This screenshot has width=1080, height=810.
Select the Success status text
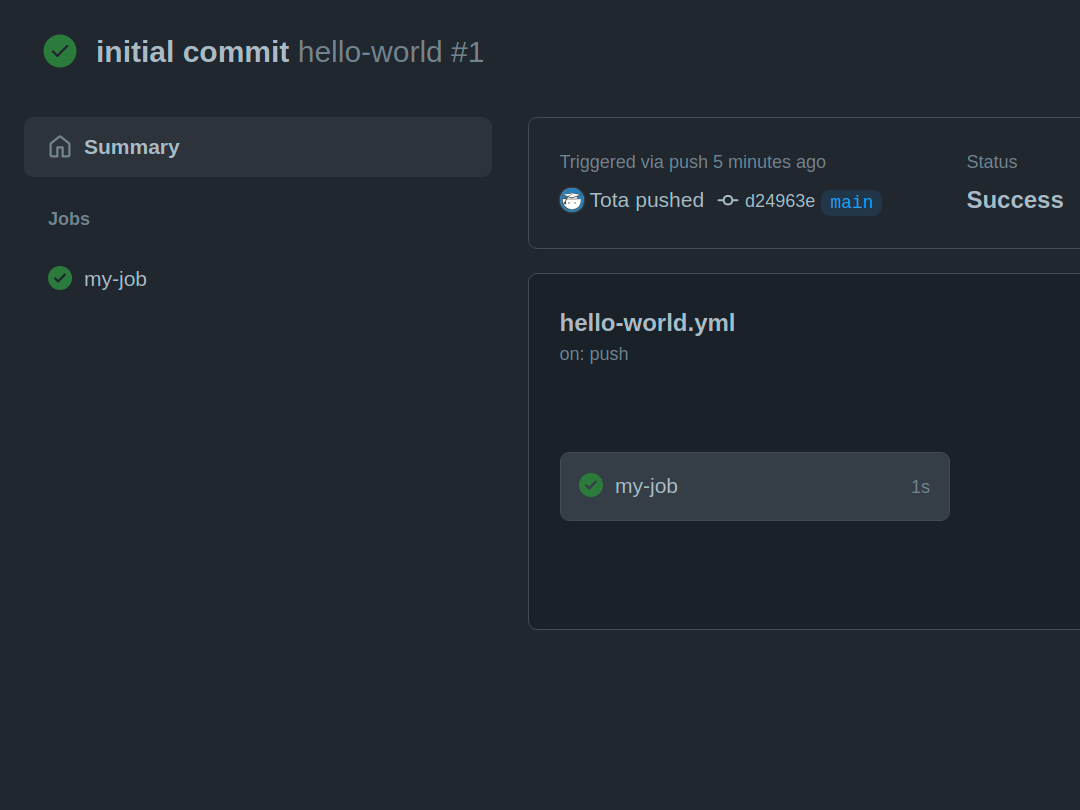click(1014, 199)
